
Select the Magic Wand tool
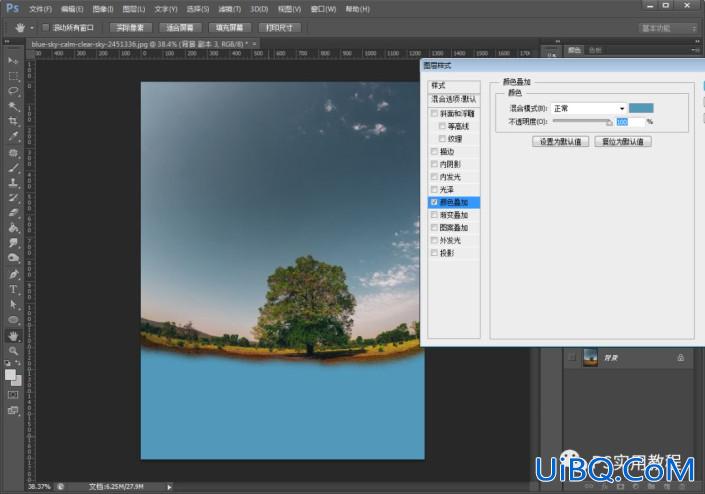[13, 107]
